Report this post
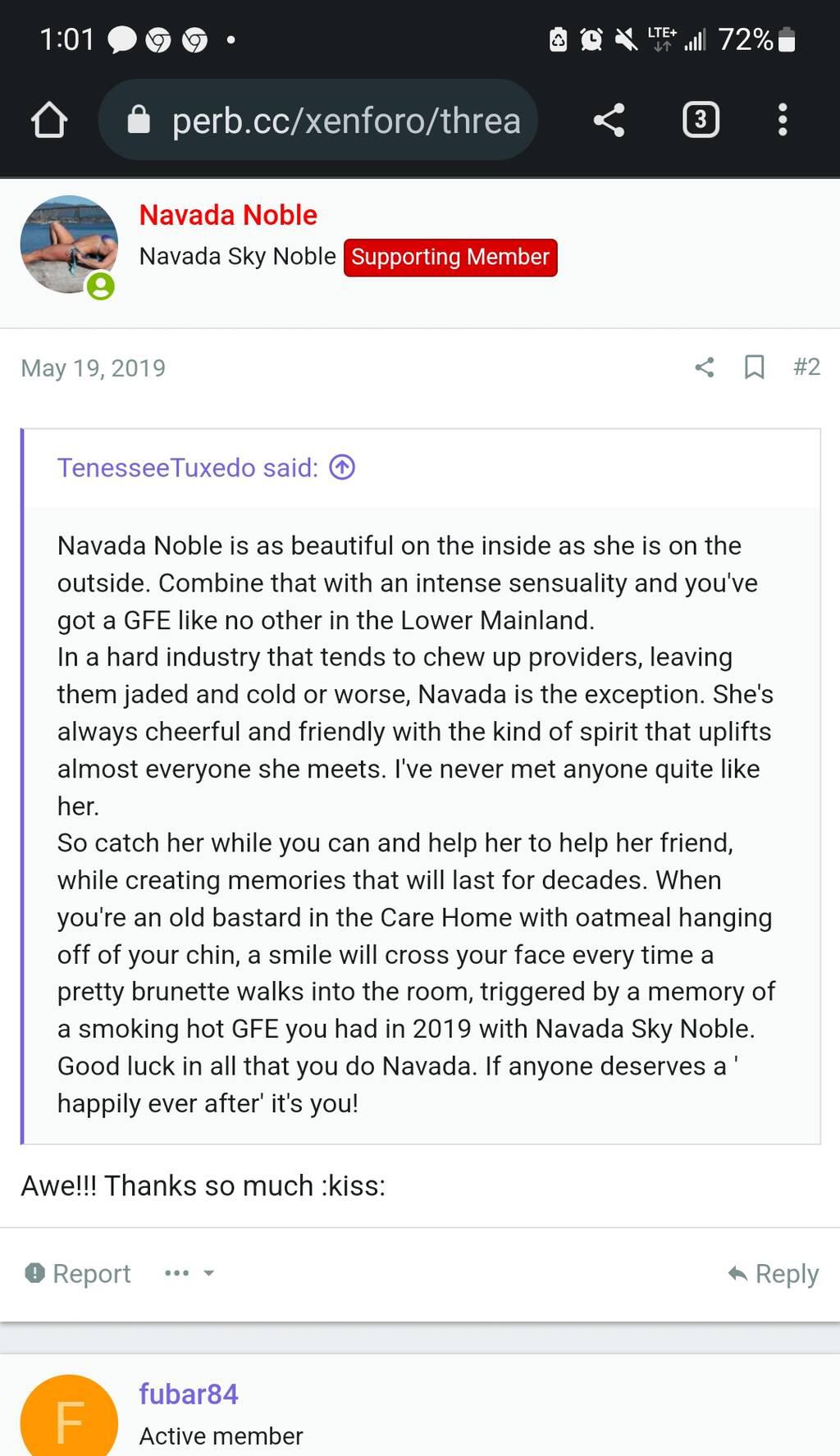 coord(78,1273)
